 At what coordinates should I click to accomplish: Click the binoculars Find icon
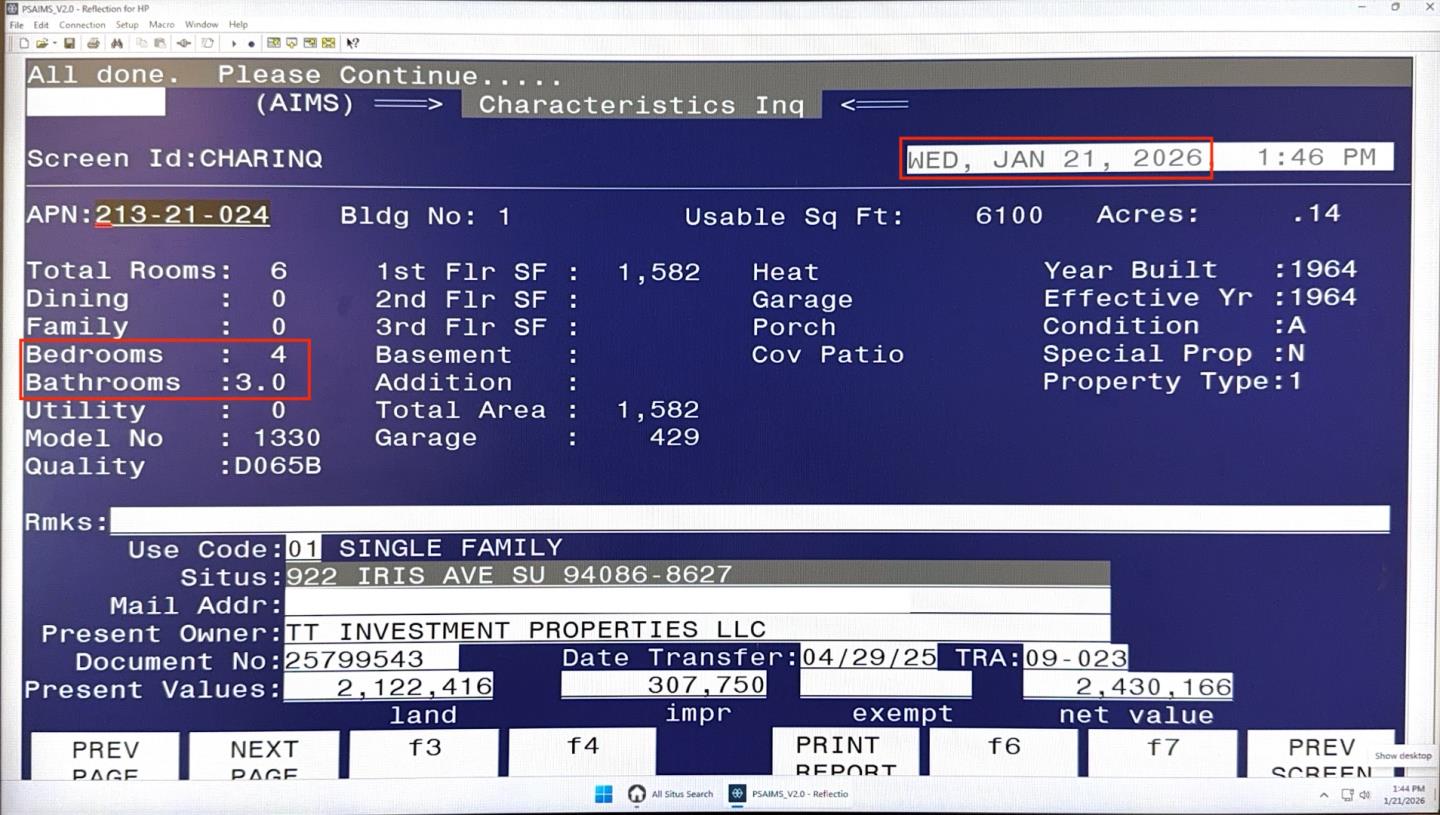[x=117, y=44]
